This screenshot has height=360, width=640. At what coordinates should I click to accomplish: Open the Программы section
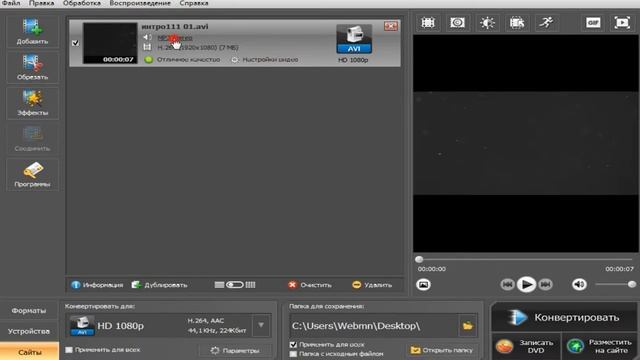pos(32,174)
